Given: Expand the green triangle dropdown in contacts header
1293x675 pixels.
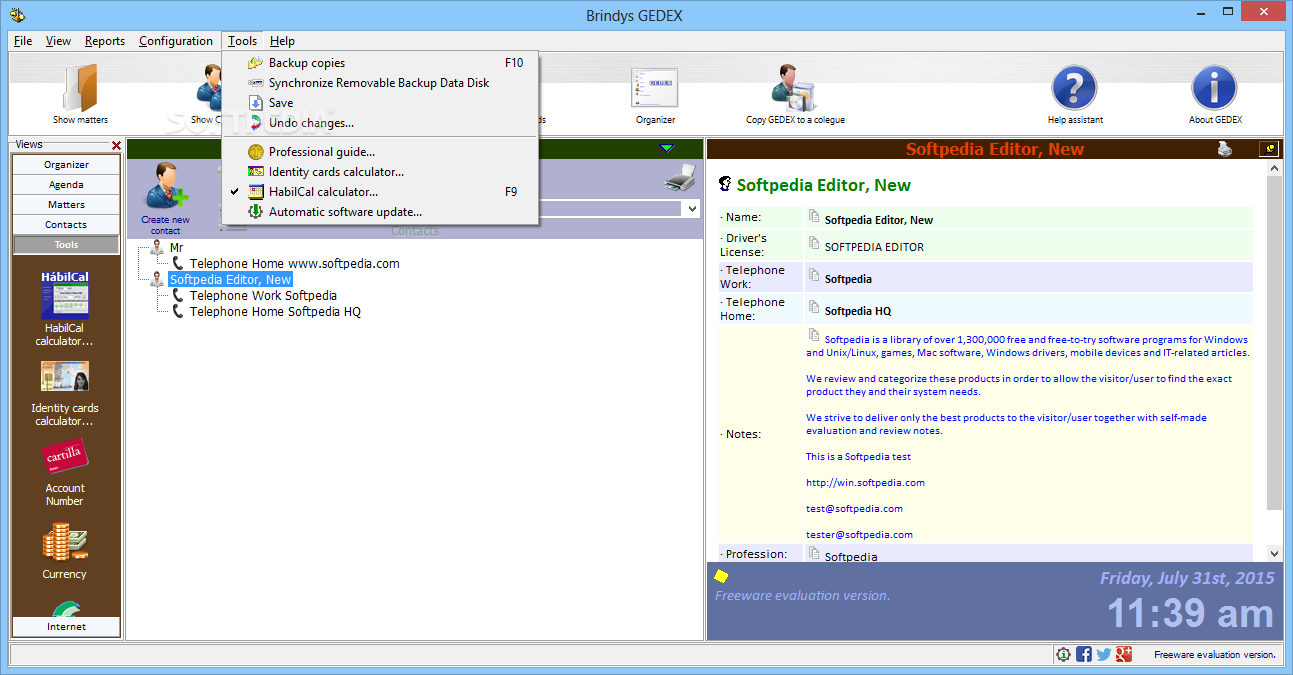Looking at the screenshot, I should tap(667, 149).
